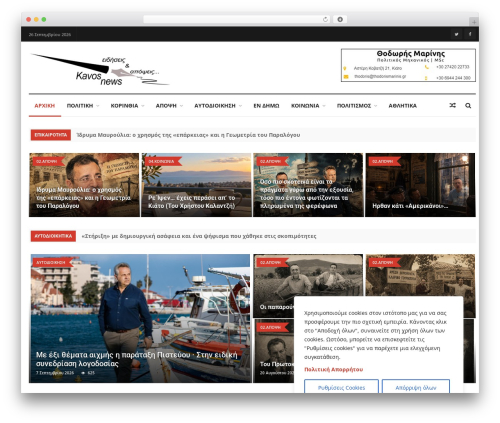Screen dimensions: 500x423
Task: Click 04.ΚΟΙΝΩΝΙΑ tag on sunset card
Action: coord(161,161)
